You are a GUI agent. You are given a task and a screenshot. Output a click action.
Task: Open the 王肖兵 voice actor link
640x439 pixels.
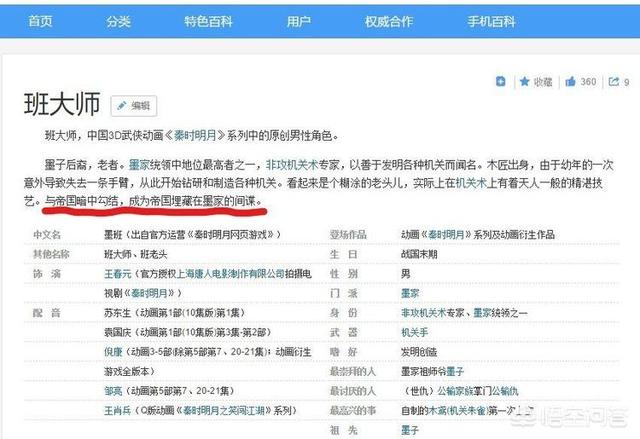pyautogui.click(x=118, y=410)
